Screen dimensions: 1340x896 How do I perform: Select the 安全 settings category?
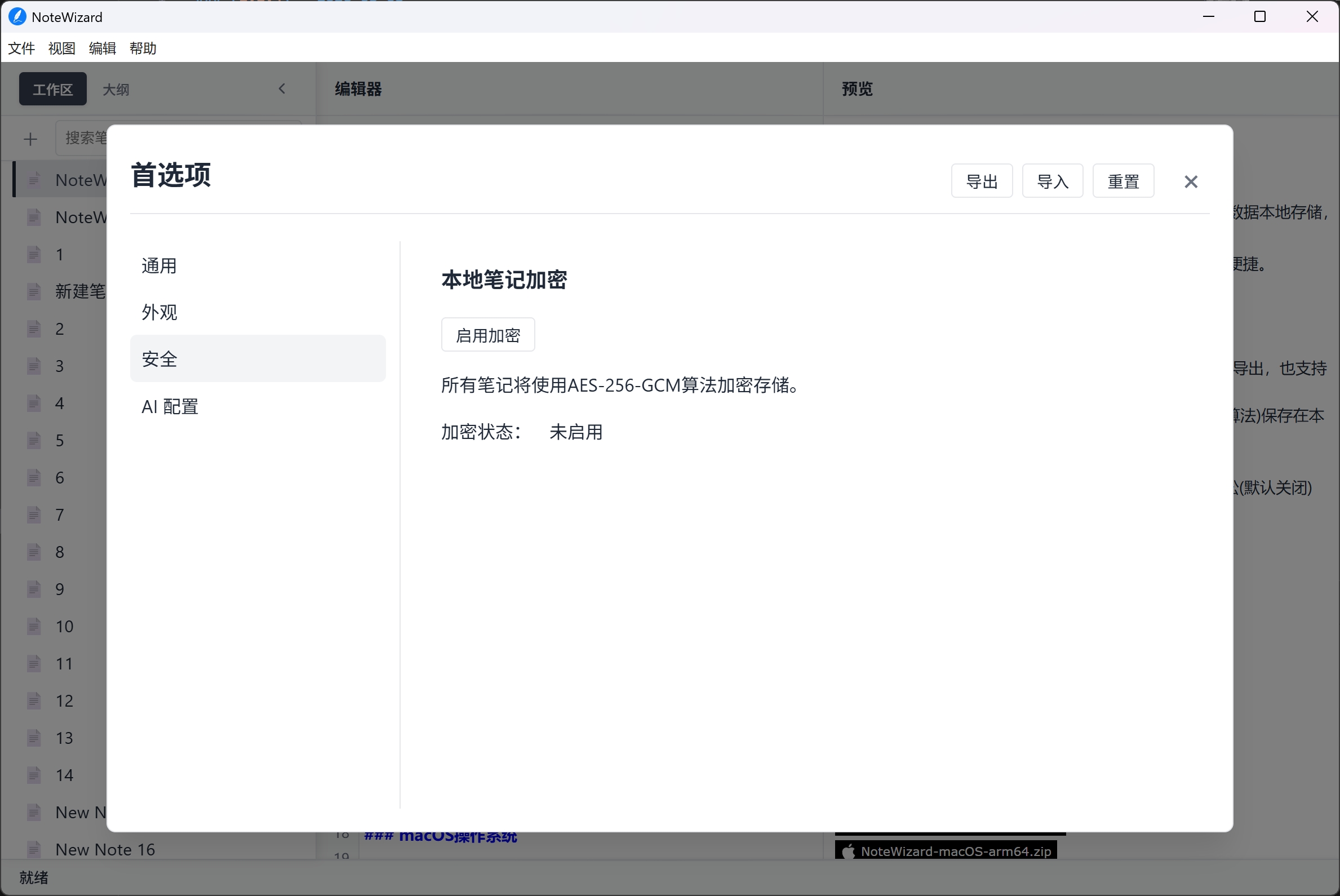(x=258, y=359)
